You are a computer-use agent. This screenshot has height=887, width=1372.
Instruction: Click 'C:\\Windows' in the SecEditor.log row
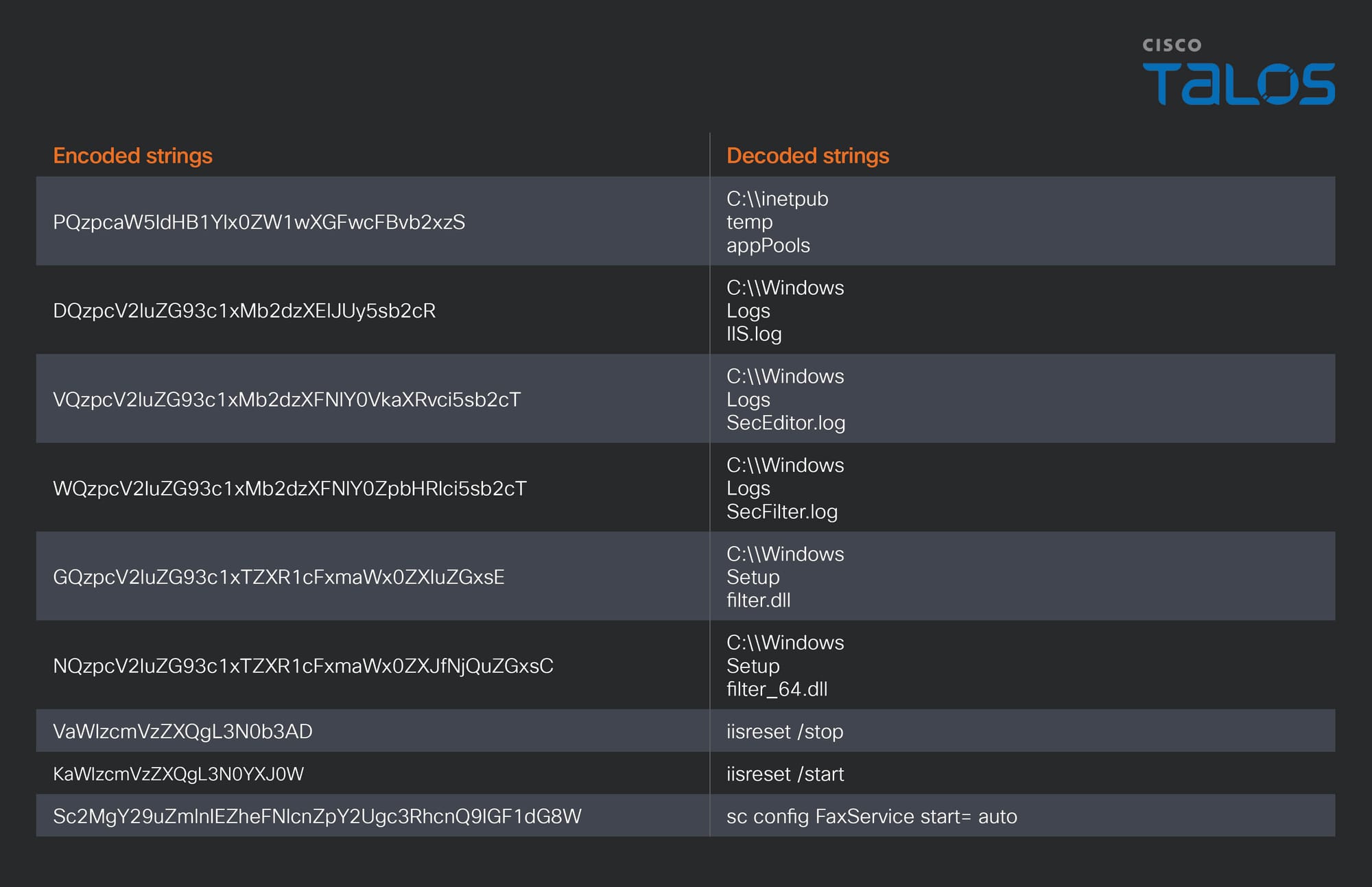785,377
